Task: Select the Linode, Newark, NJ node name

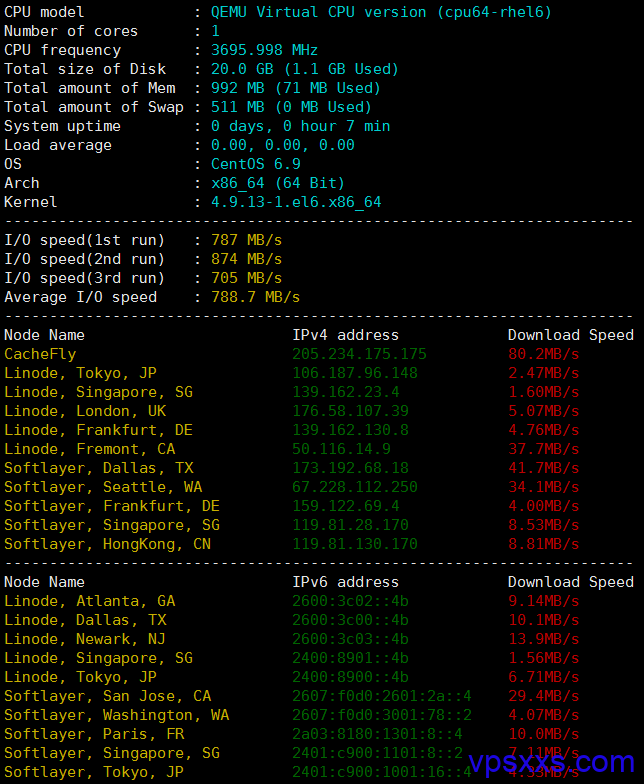Action: click(84, 639)
